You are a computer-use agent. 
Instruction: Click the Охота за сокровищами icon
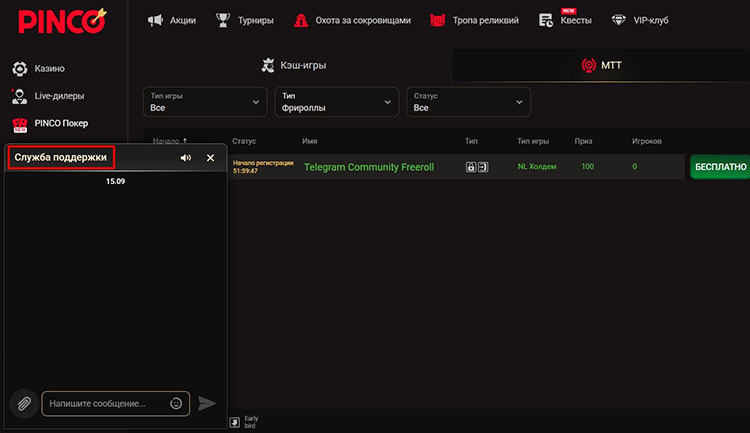click(301, 20)
